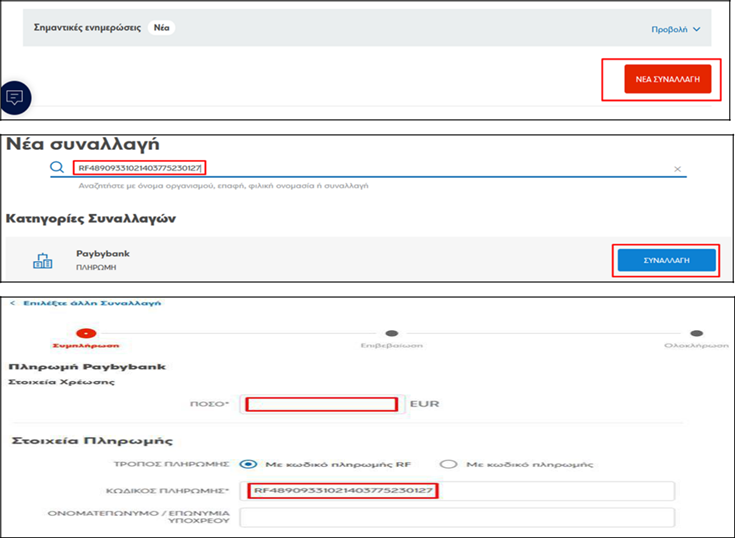
Task: Click the Νέα συναλλαγή page title
Action: pyautogui.click(x=83, y=144)
